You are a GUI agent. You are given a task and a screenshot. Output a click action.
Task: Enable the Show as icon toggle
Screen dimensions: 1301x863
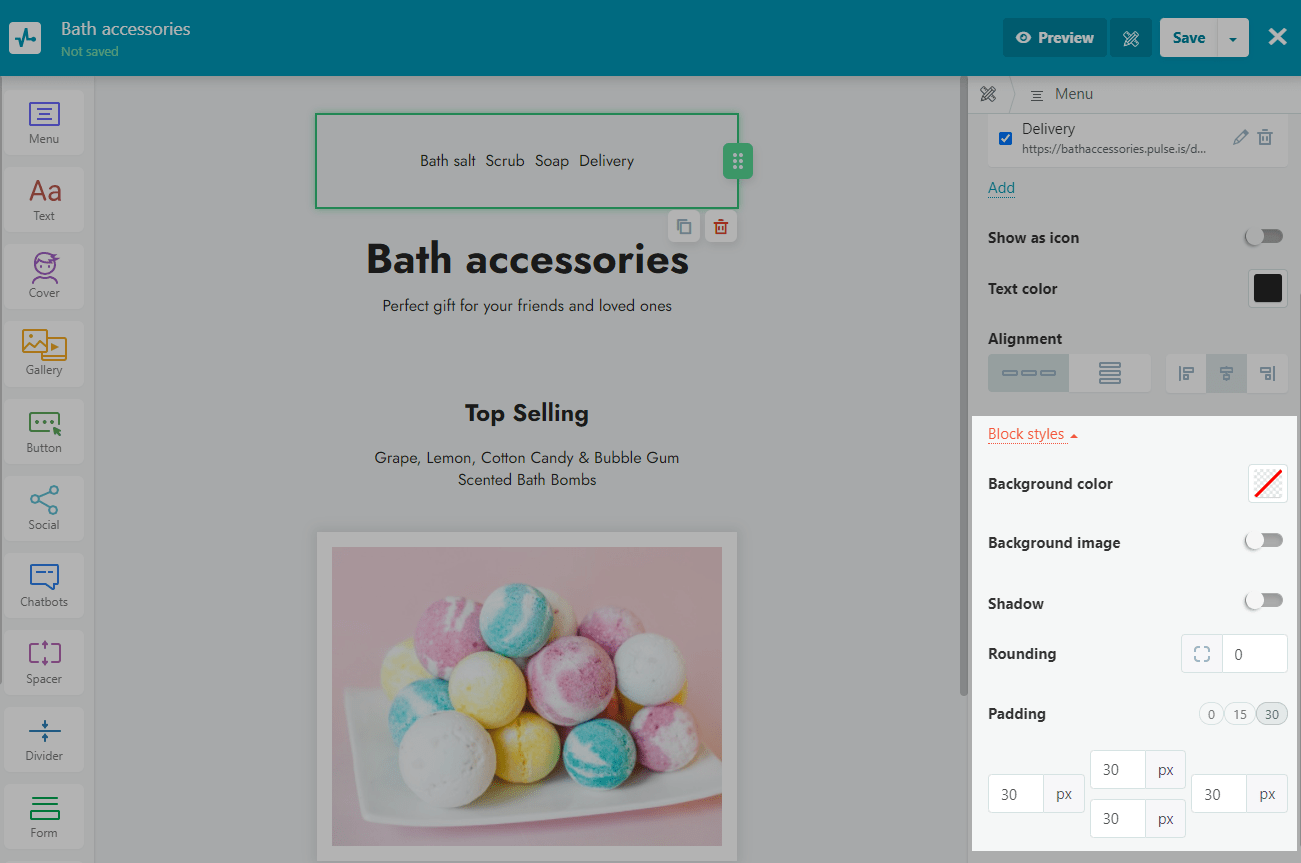tap(1263, 237)
